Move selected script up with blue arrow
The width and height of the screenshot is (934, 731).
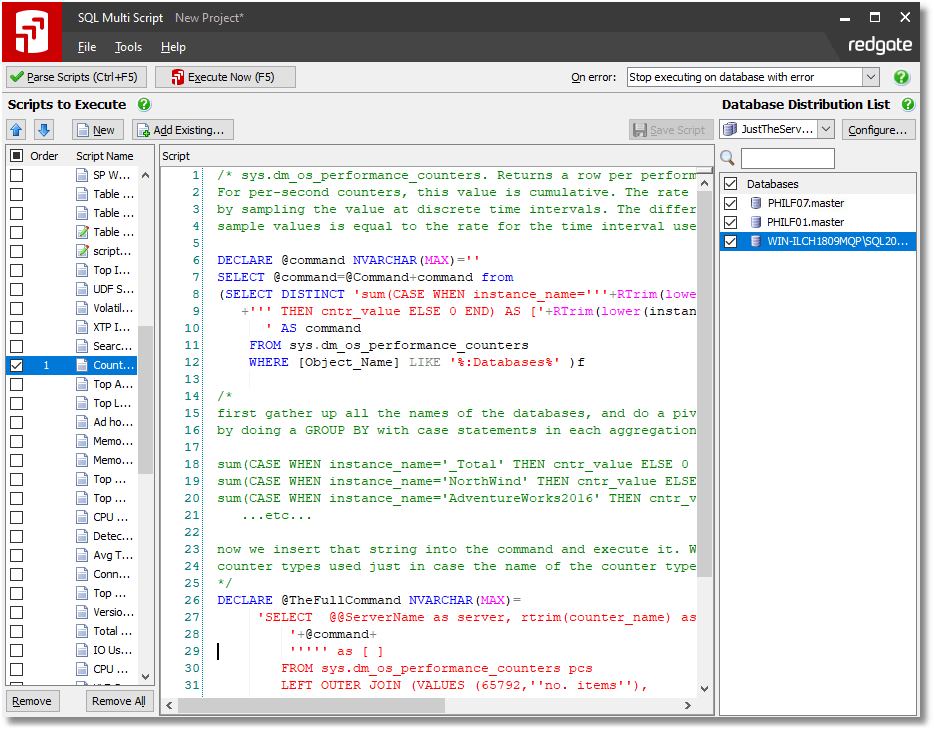click(x=16, y=129)
